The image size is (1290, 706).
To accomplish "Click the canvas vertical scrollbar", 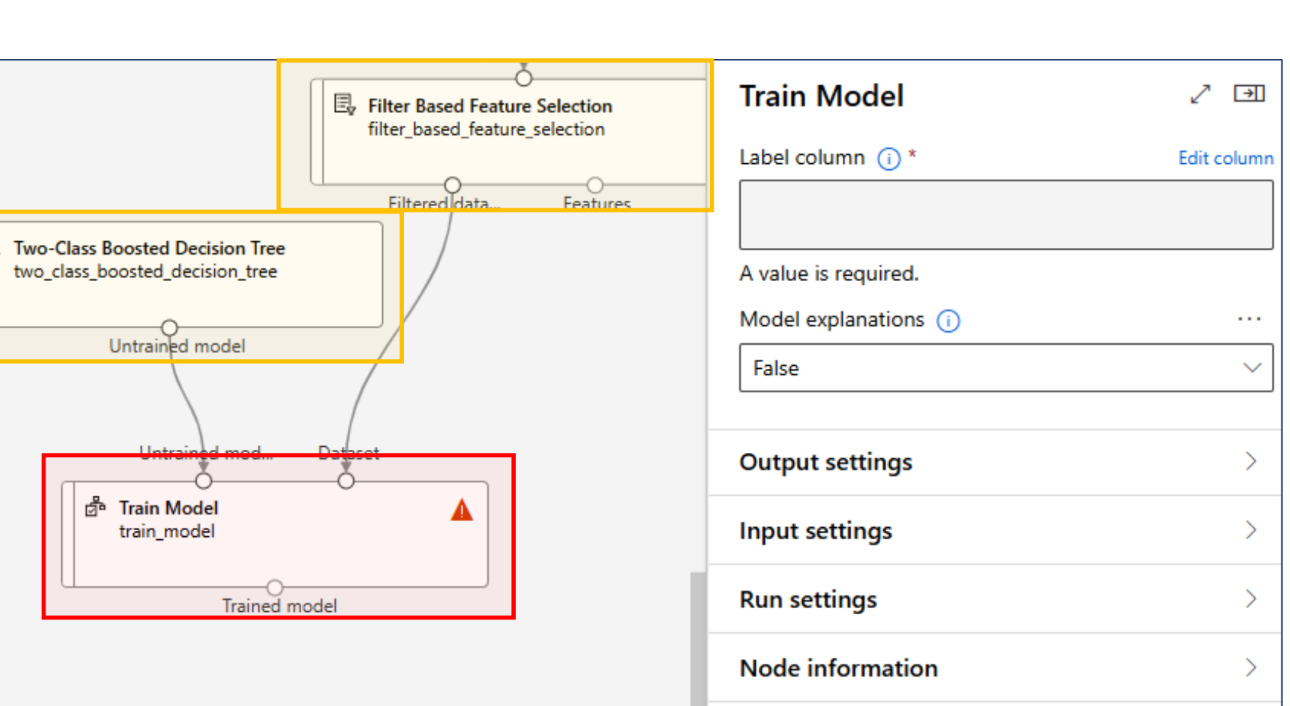I will pos(698,640).
